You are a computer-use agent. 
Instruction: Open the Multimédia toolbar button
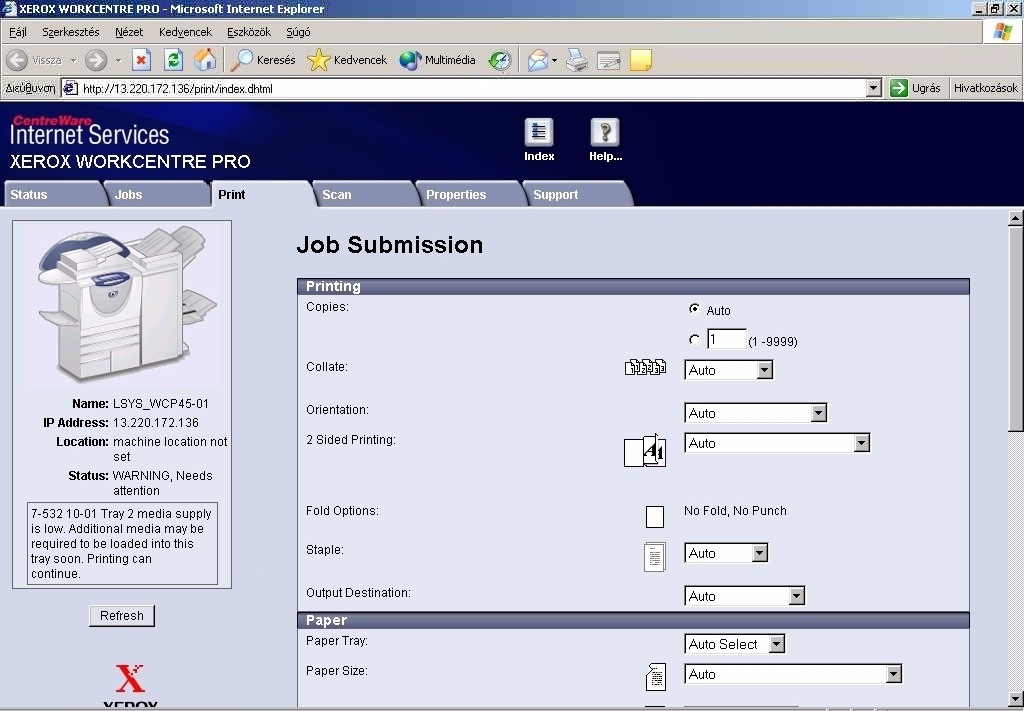click(x=438, y=60)
